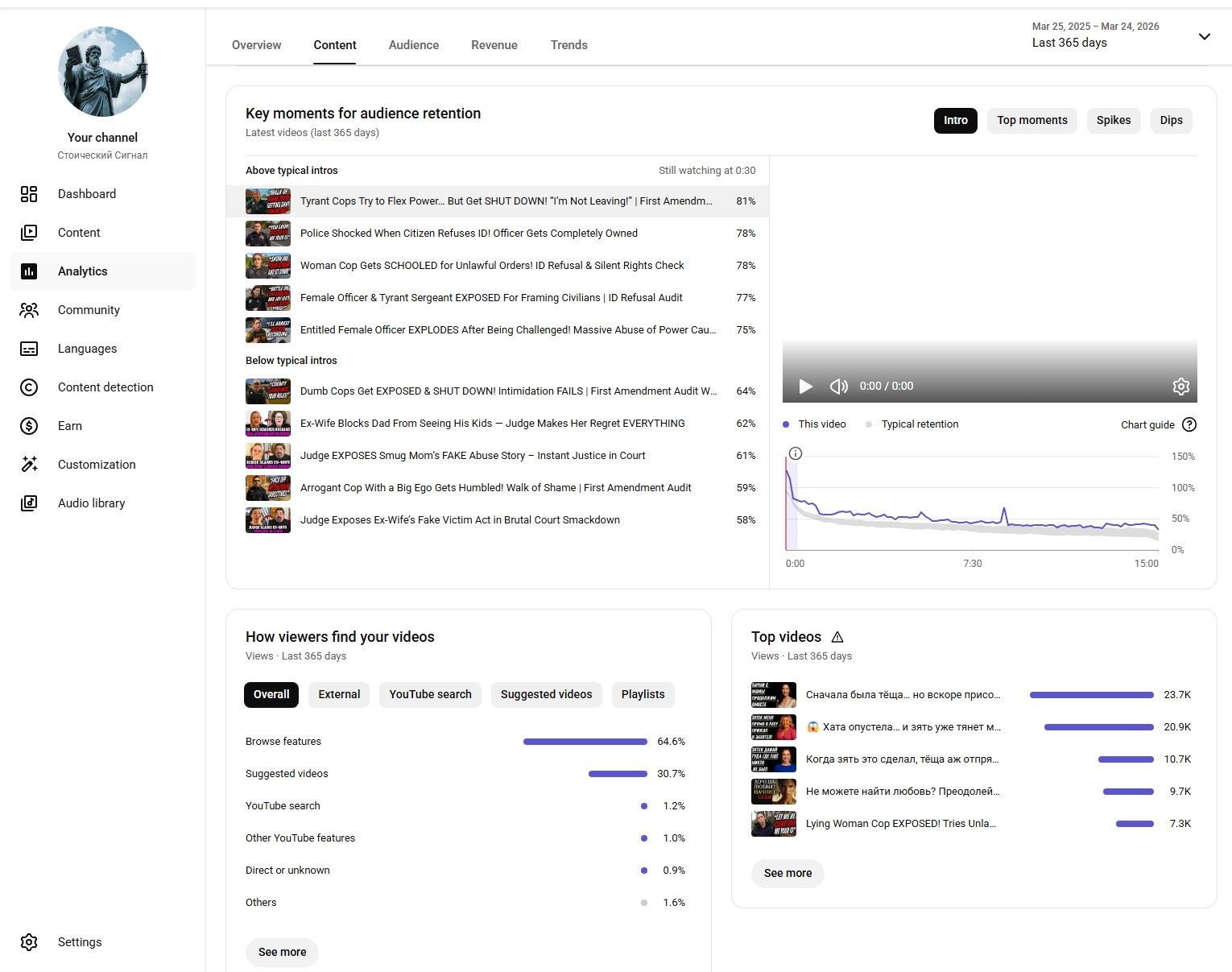Switch to the Audience tab
Screen dimensions: 1232x972
click(413, 45)
